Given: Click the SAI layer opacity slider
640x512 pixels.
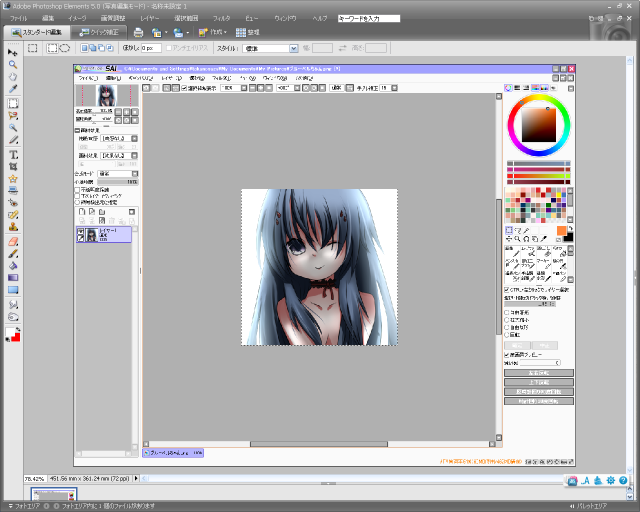Looking at the screenshot, I should pos(118,182).
